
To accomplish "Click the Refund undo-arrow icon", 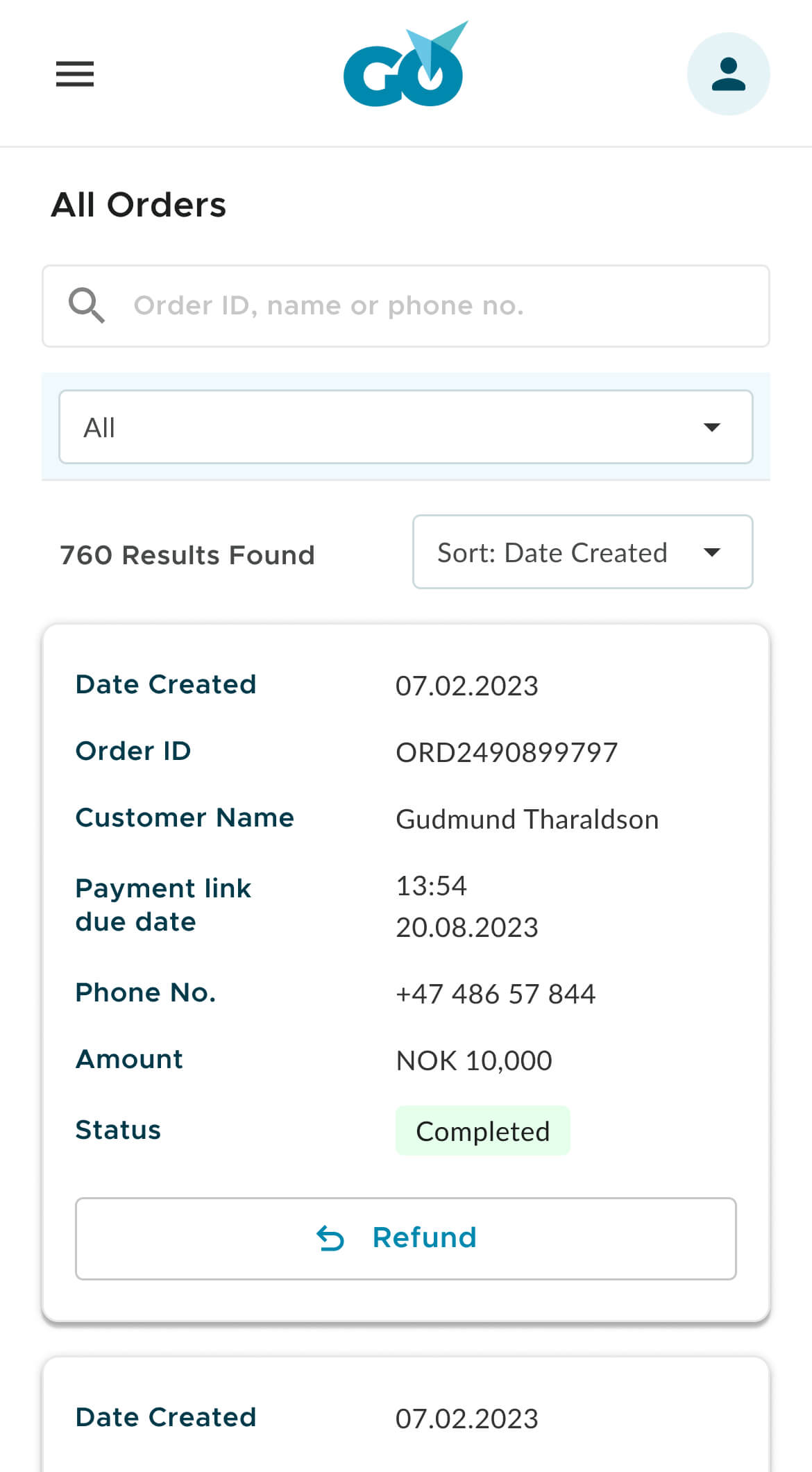I will [x=330, y=1238].
